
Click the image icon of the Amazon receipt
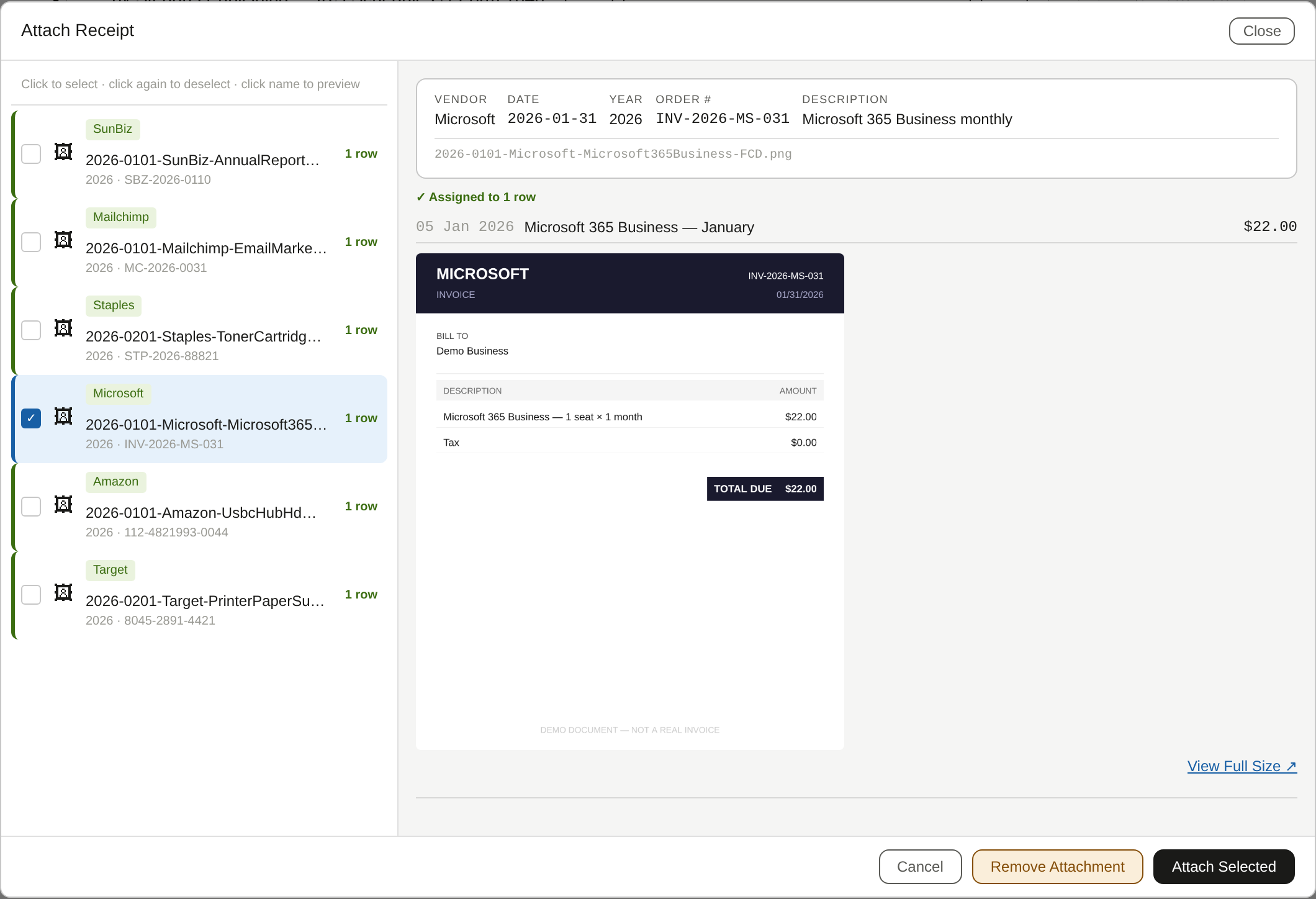(x=63, y=505)
